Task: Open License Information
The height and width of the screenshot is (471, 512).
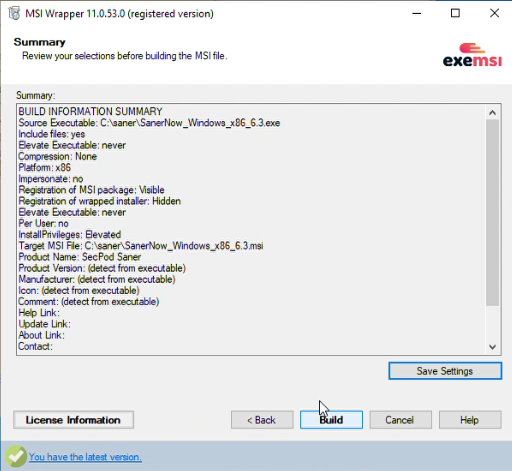Action: (73, 420)
